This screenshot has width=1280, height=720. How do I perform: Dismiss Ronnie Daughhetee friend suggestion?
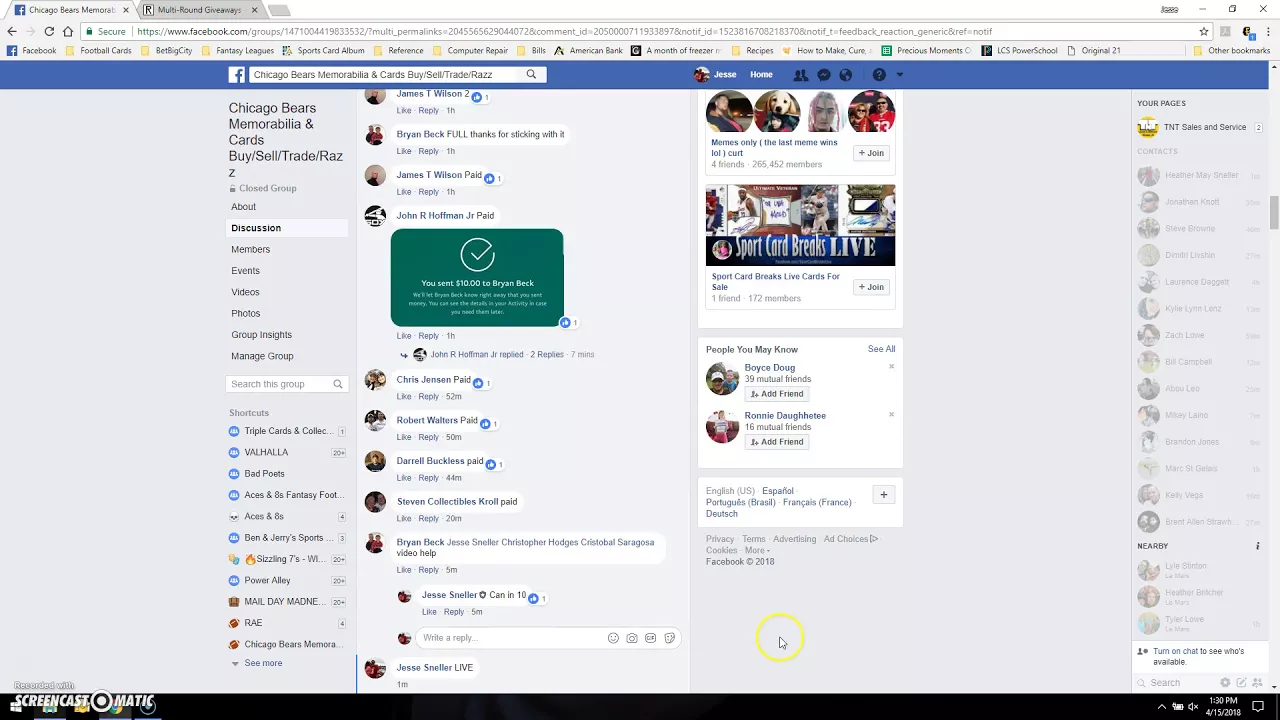tap(891, 414)
